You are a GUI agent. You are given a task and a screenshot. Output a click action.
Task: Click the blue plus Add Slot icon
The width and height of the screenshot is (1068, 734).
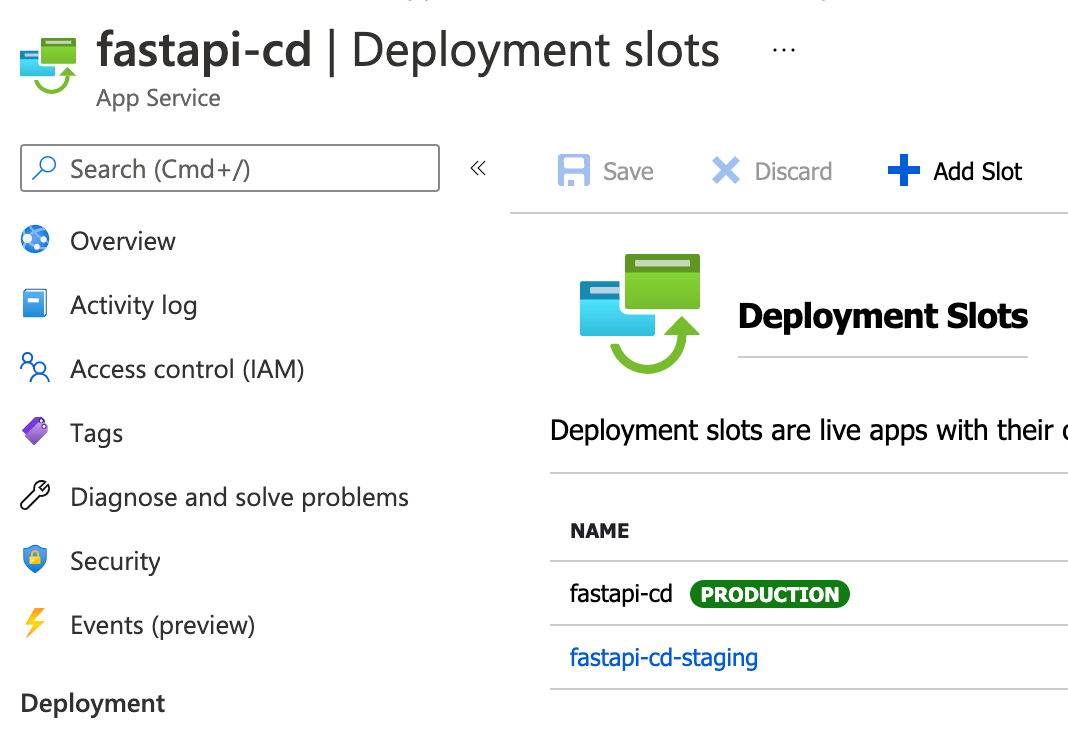903,171
